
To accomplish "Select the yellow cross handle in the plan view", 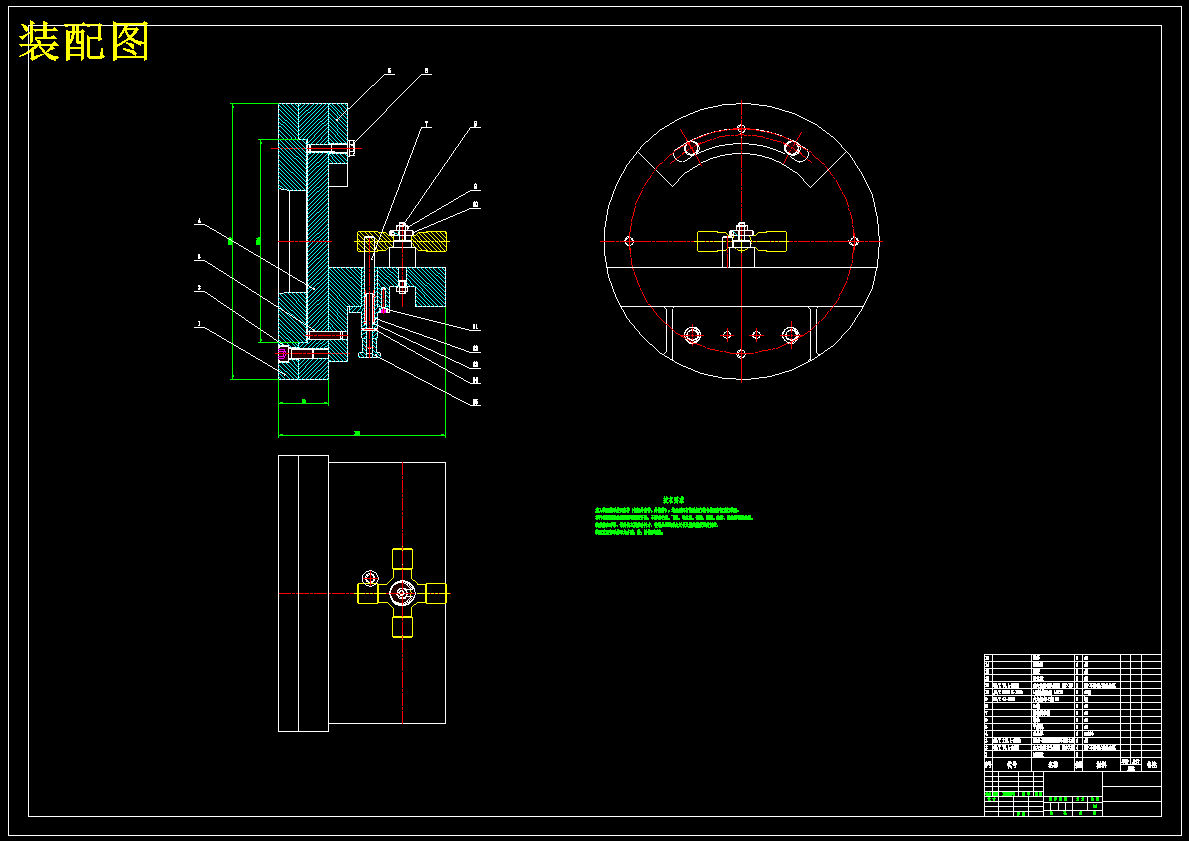I will (402, 593).
